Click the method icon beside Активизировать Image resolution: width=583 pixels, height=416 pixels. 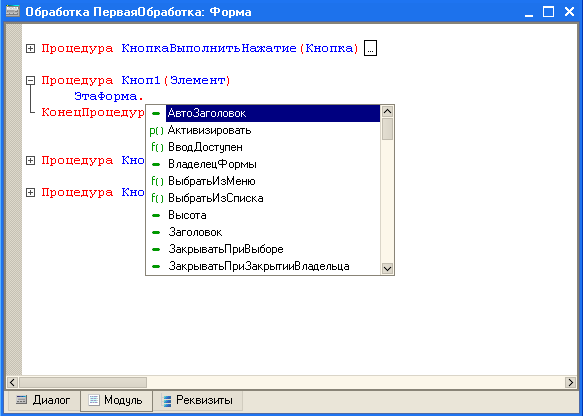[156, 131]
